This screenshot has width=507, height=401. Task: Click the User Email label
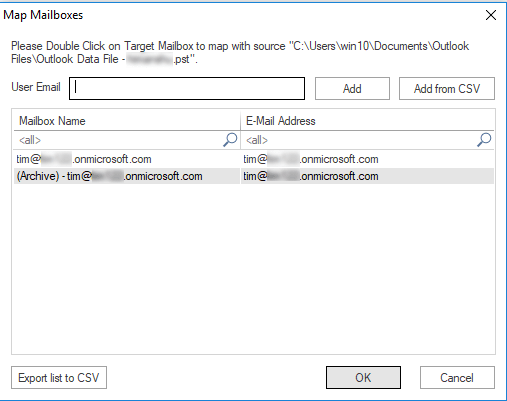[36, 87]
